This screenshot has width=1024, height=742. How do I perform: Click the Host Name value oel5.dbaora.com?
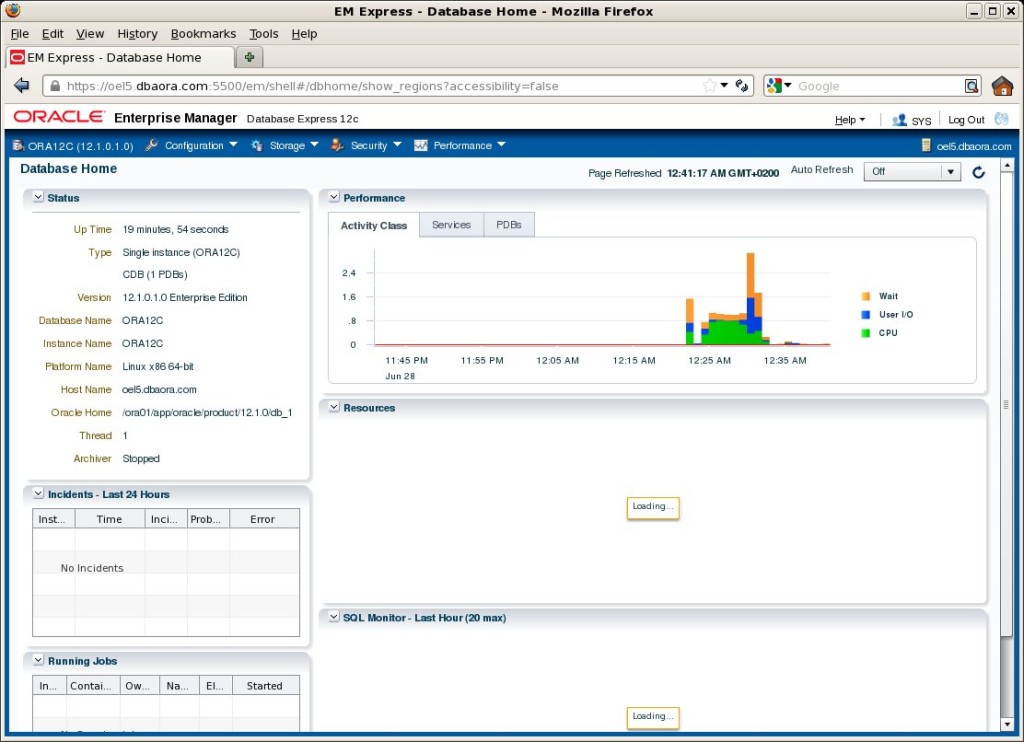[159, 389]
